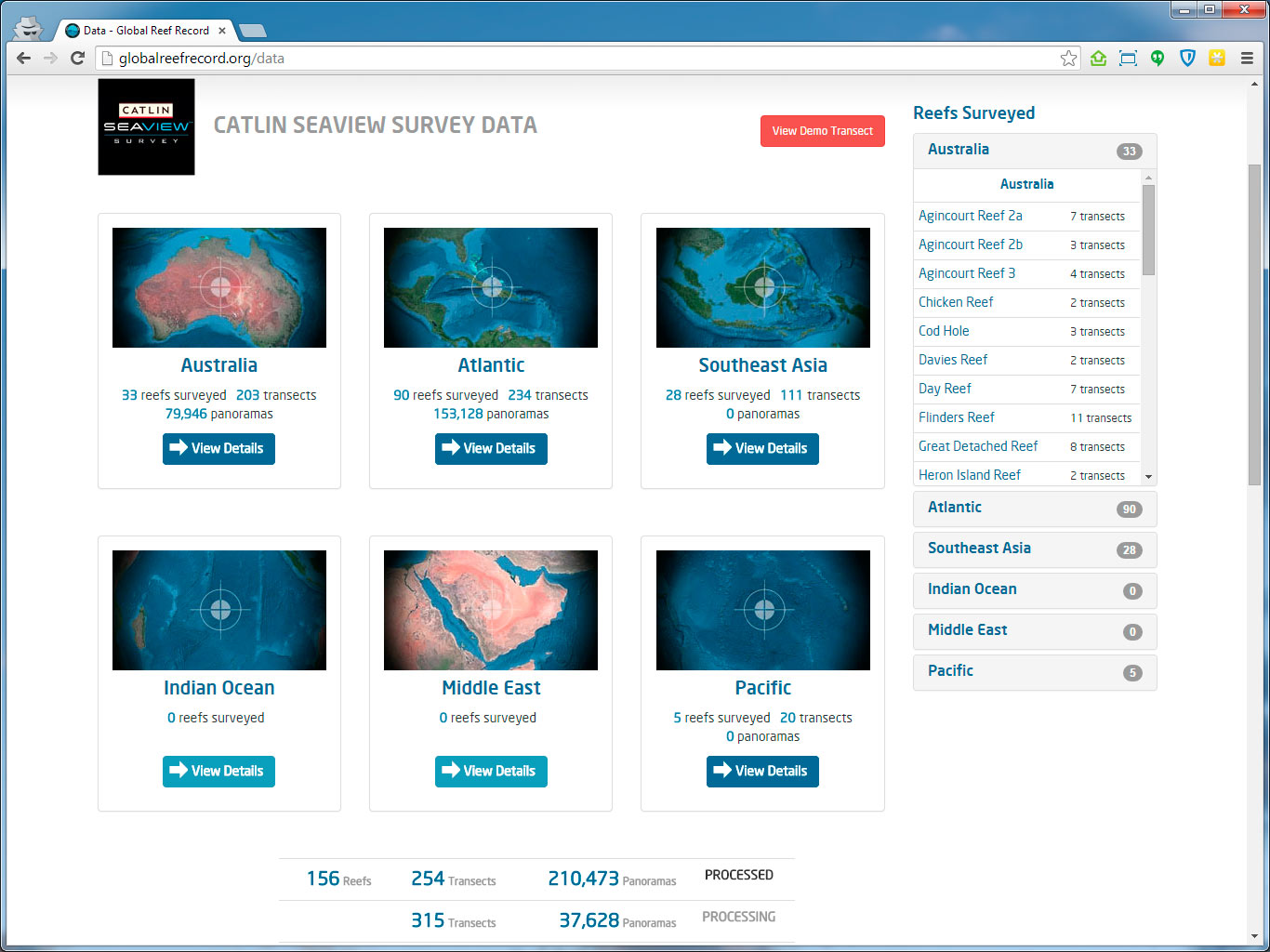The image size is (1270, 952).
Task: Open Agincourt Reef 3 link
Action: click(967, 273)
